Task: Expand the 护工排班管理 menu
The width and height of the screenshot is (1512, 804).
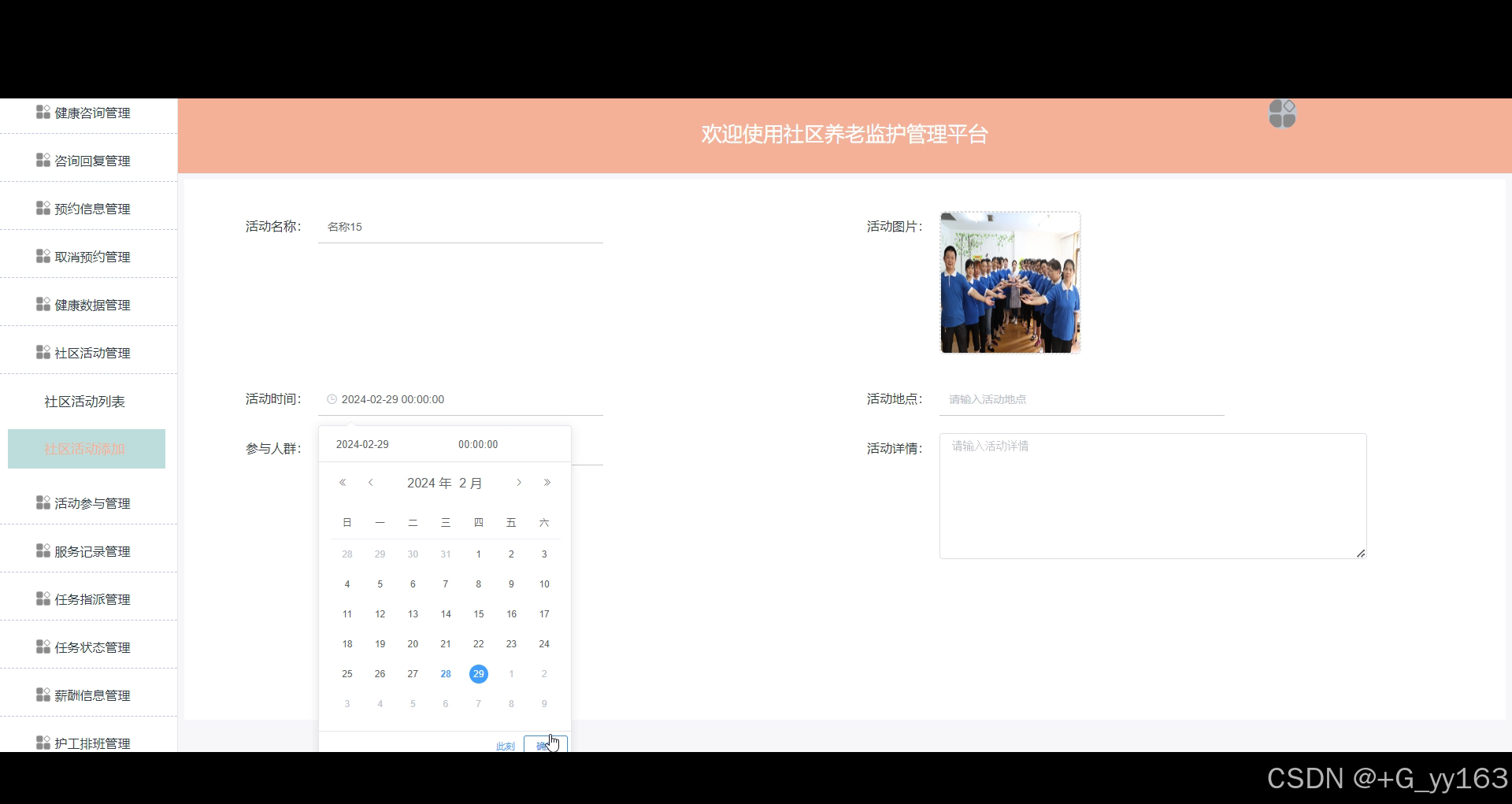Action: point(88,742)
